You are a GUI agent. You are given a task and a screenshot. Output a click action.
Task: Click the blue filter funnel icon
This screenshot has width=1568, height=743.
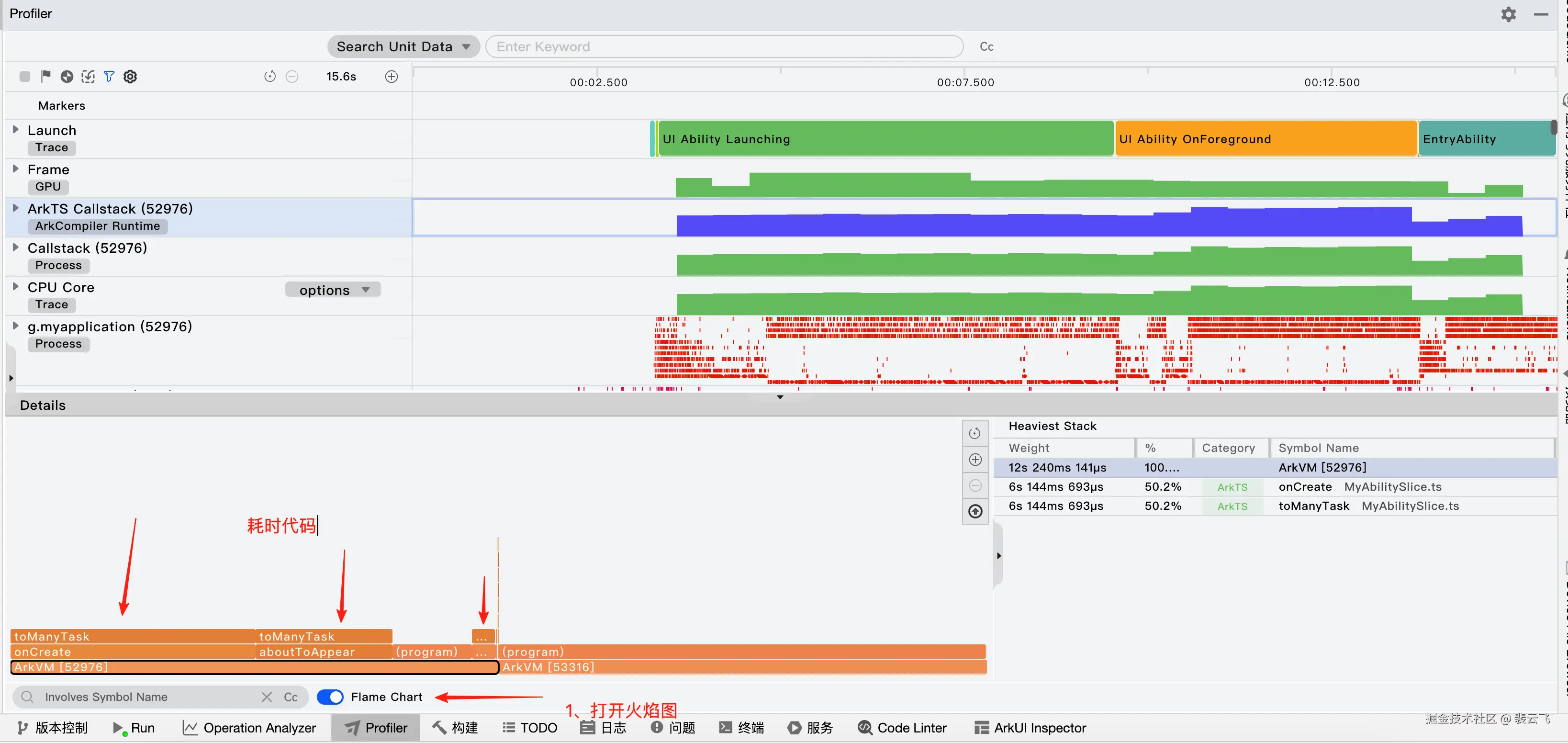[109, 76]
